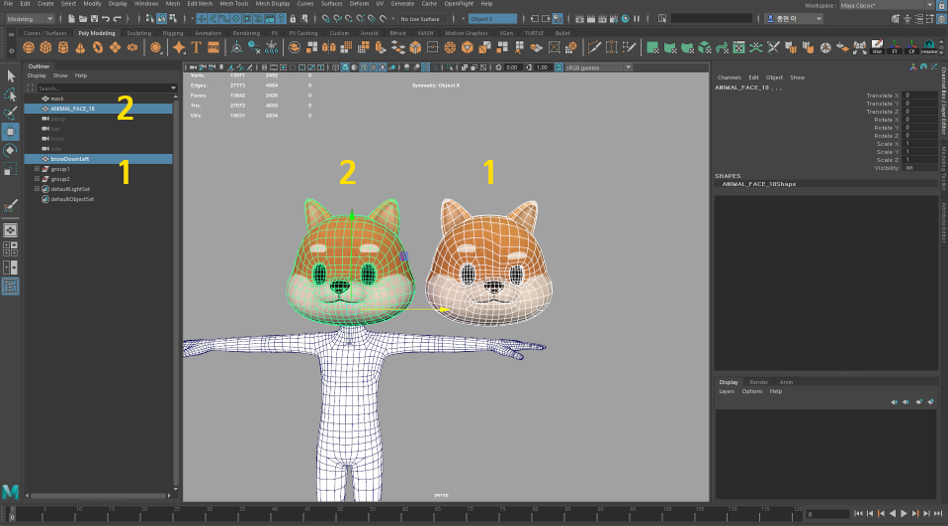The width and height of the screenshot is (948, 526).
Task: Open the Deform menu
Action: [359, 4]
